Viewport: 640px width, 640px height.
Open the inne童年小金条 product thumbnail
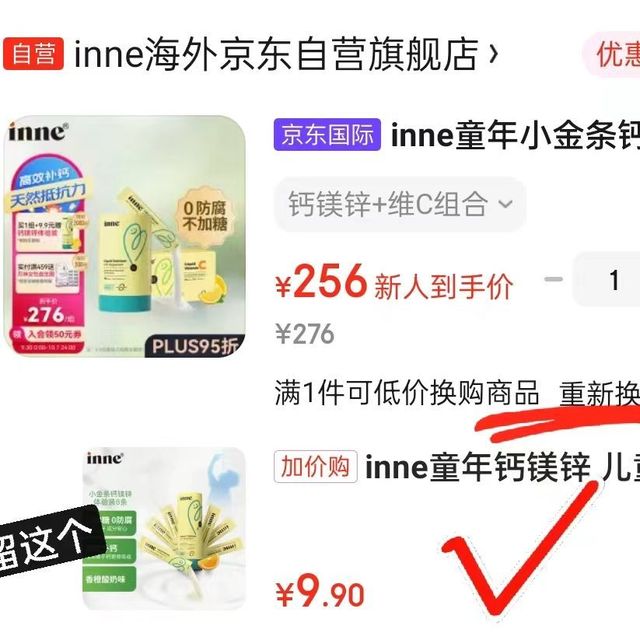coord(124,236)
